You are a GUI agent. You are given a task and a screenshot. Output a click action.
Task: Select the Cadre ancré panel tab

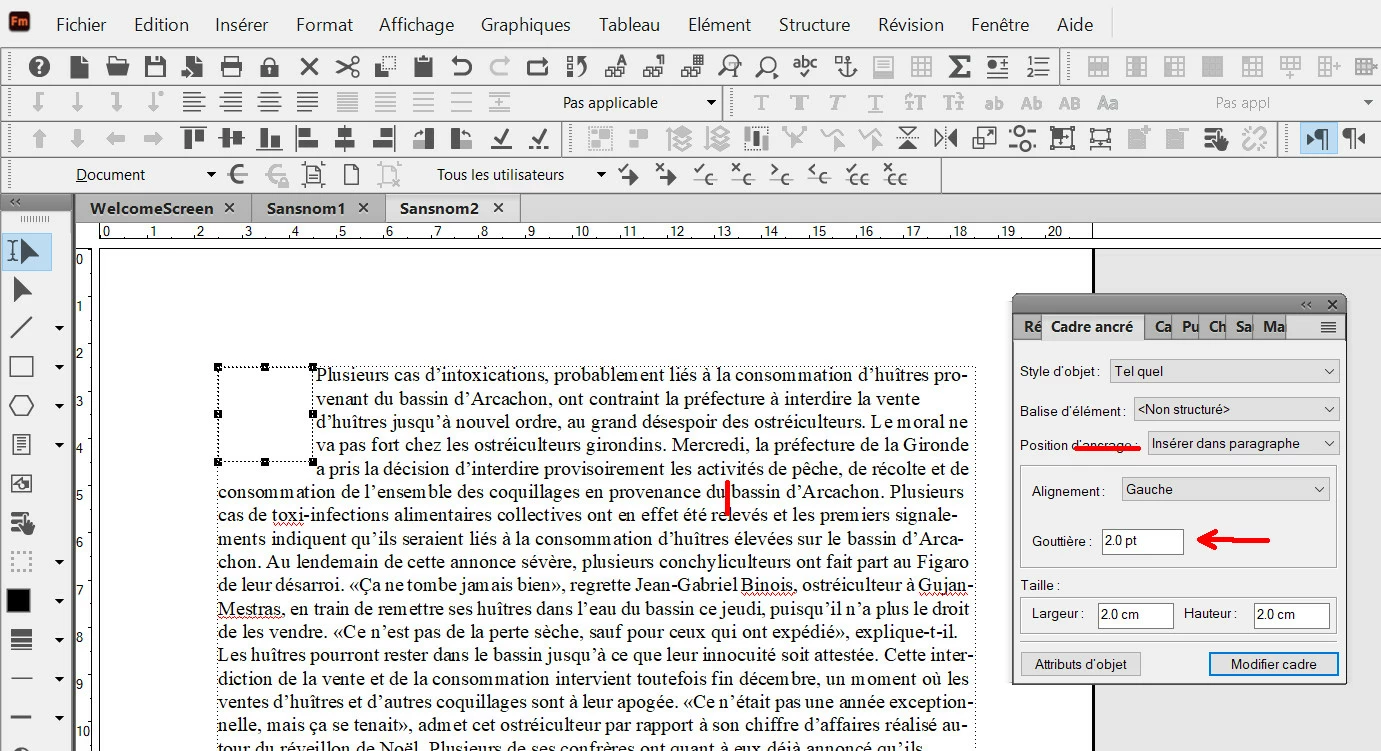point(1092,327)
